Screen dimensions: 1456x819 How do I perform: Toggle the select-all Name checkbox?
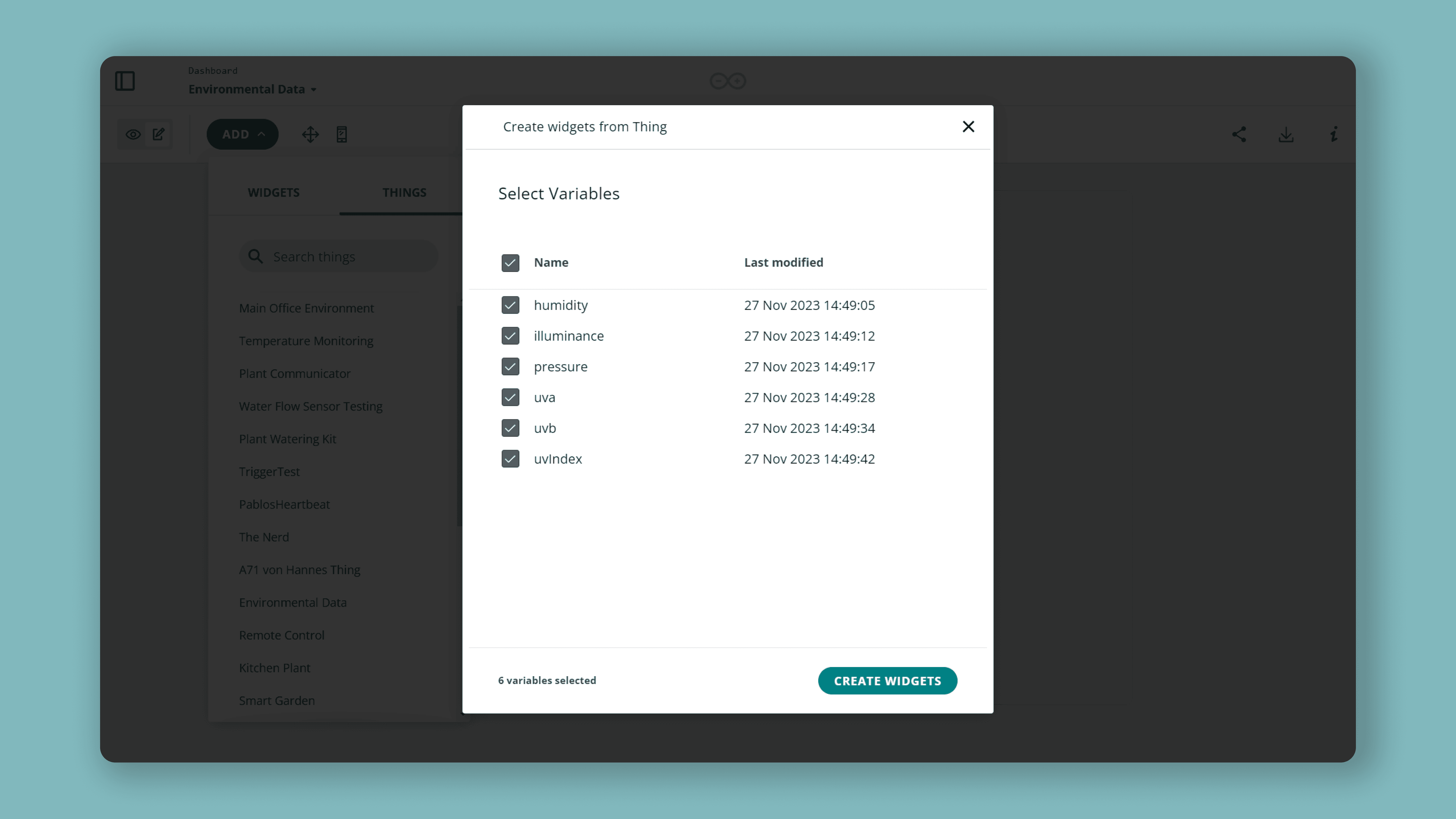pos(510,263)
